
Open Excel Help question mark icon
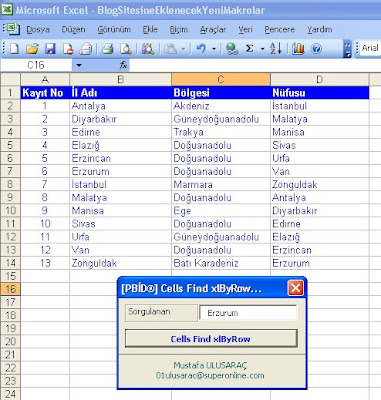(316, 49)
